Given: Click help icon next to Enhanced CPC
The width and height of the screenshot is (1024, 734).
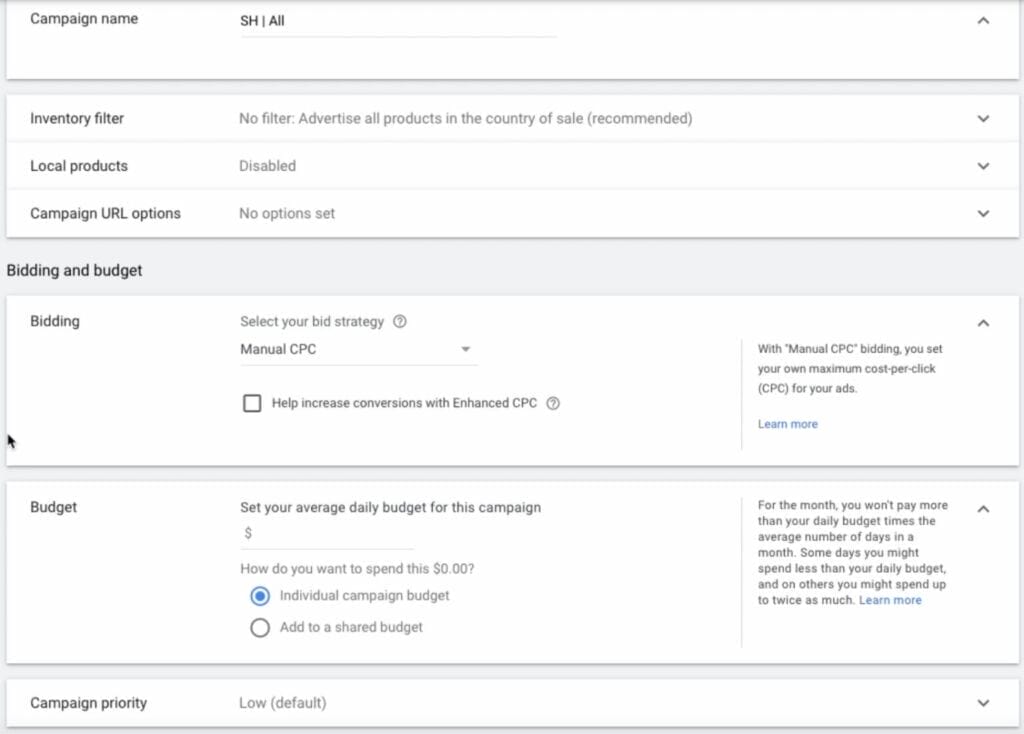Looking at the screenshot, I should pos(553,404).
